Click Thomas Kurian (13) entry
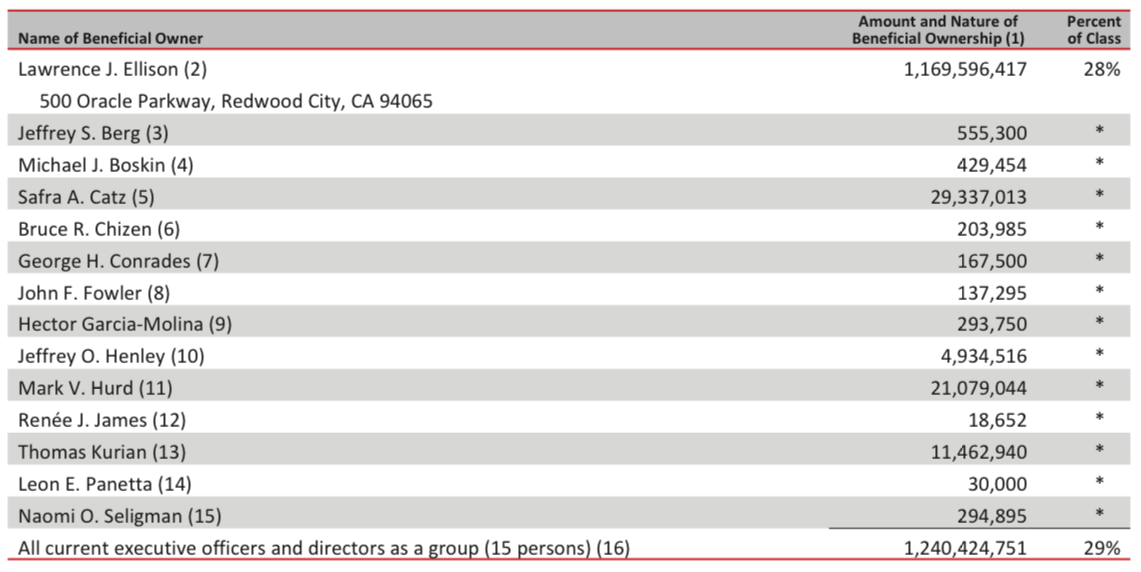 click(102, 452)
